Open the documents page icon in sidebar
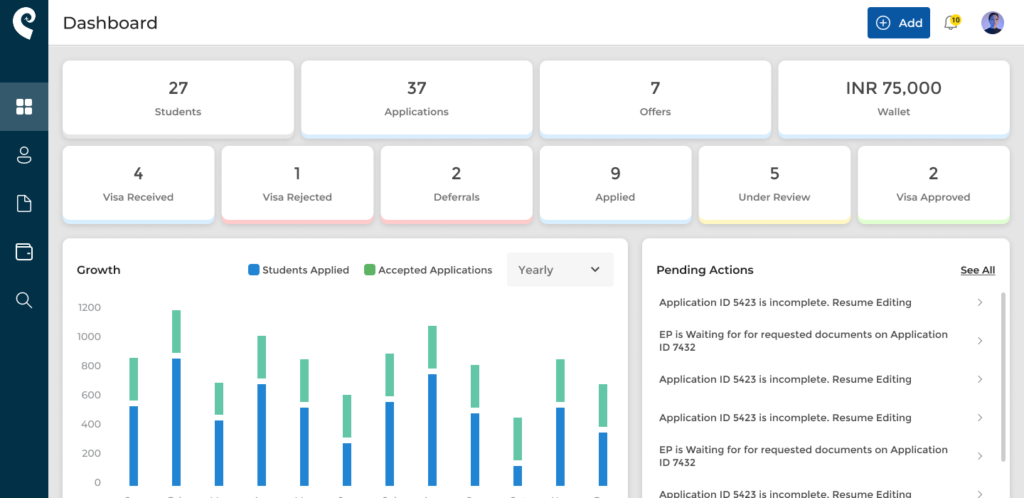 (24, 204)
